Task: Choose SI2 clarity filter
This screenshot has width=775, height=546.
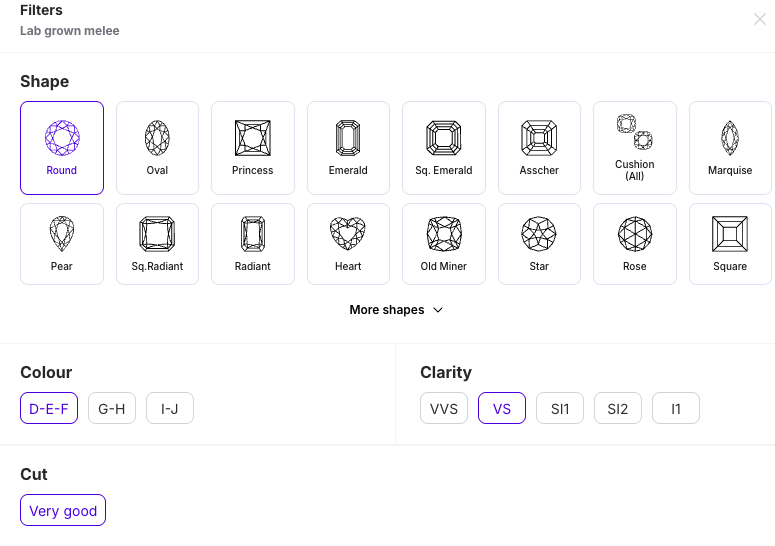Action: pyautogui.click(x=618, y=408)
